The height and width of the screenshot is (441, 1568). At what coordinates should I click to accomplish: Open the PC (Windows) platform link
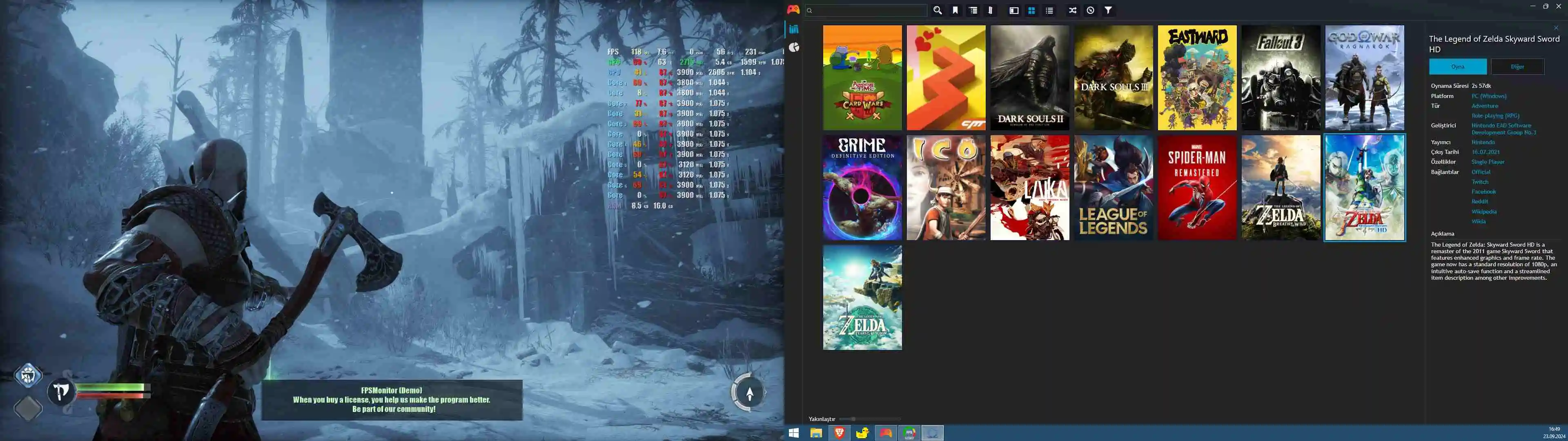tap(1489, 96)
